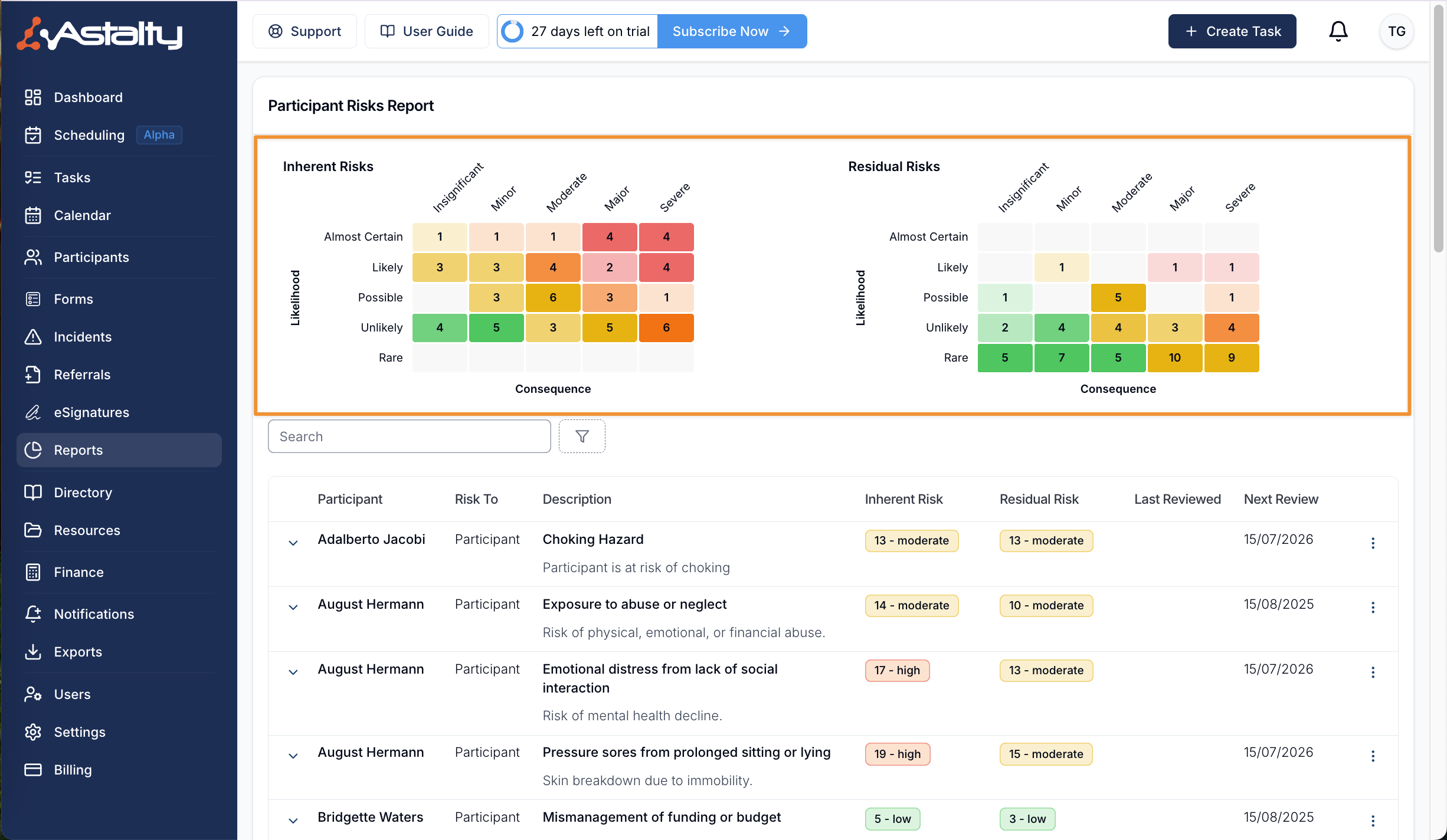Select the Unlikely Severe inherent risk cell
The width and height of the screenshot is (1447, 840).
tap(666, 327)
